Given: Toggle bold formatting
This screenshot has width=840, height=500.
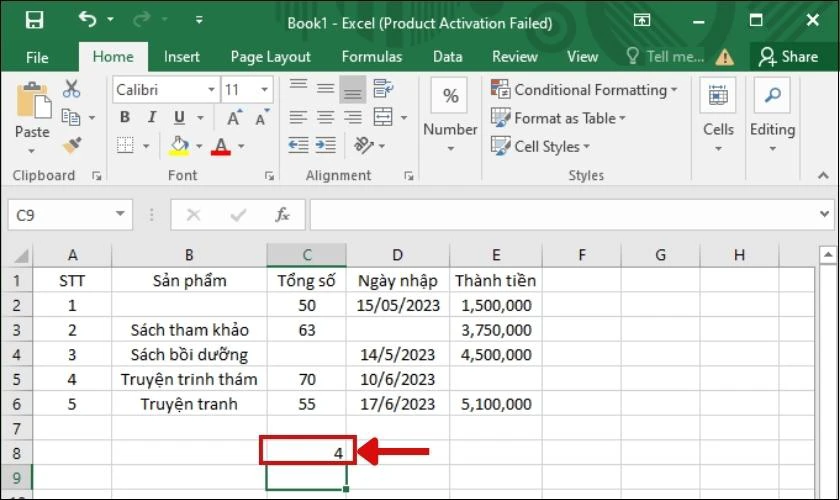Looking at the screenshot, I should (x=125, y=117).
